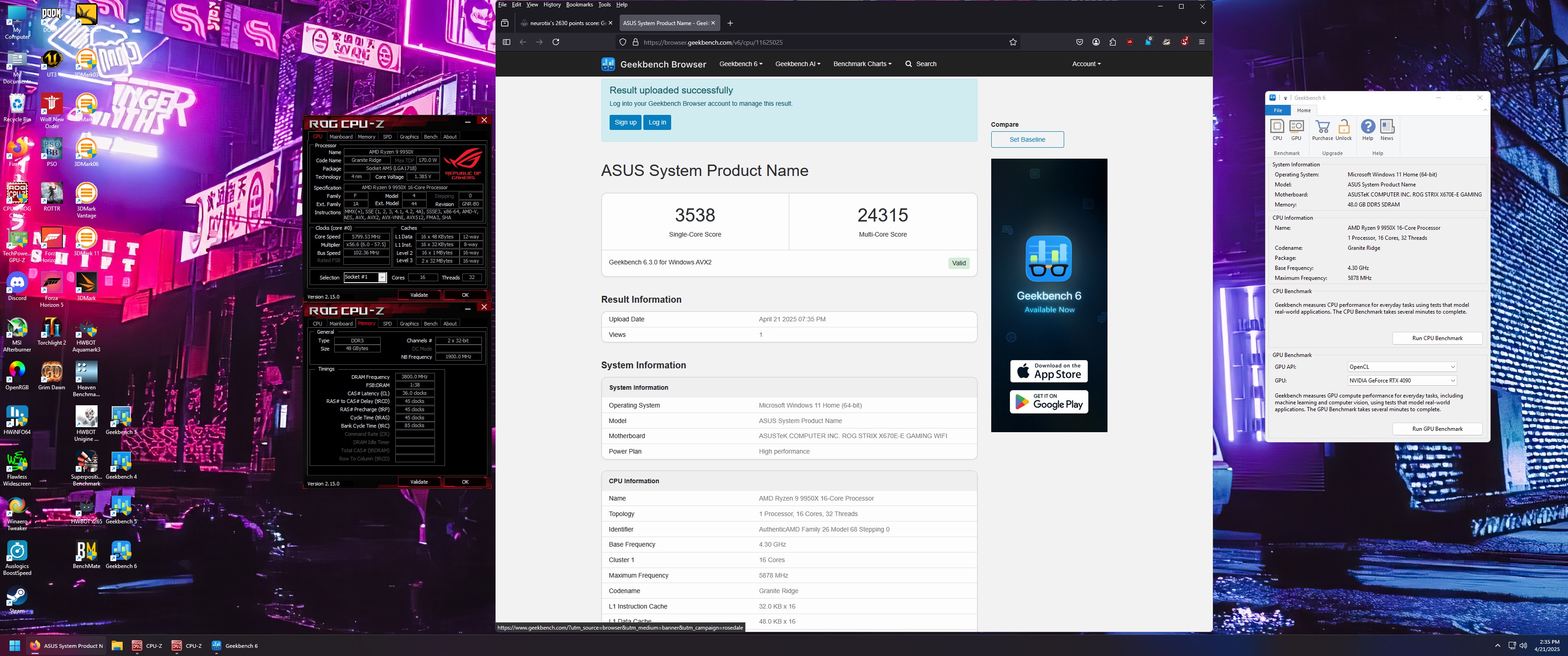Image resolution: width=1568 pixels, height=656 pixels.
Task: Expand the Benchmark Charts dropdown
Action: (x=862, y=64)
